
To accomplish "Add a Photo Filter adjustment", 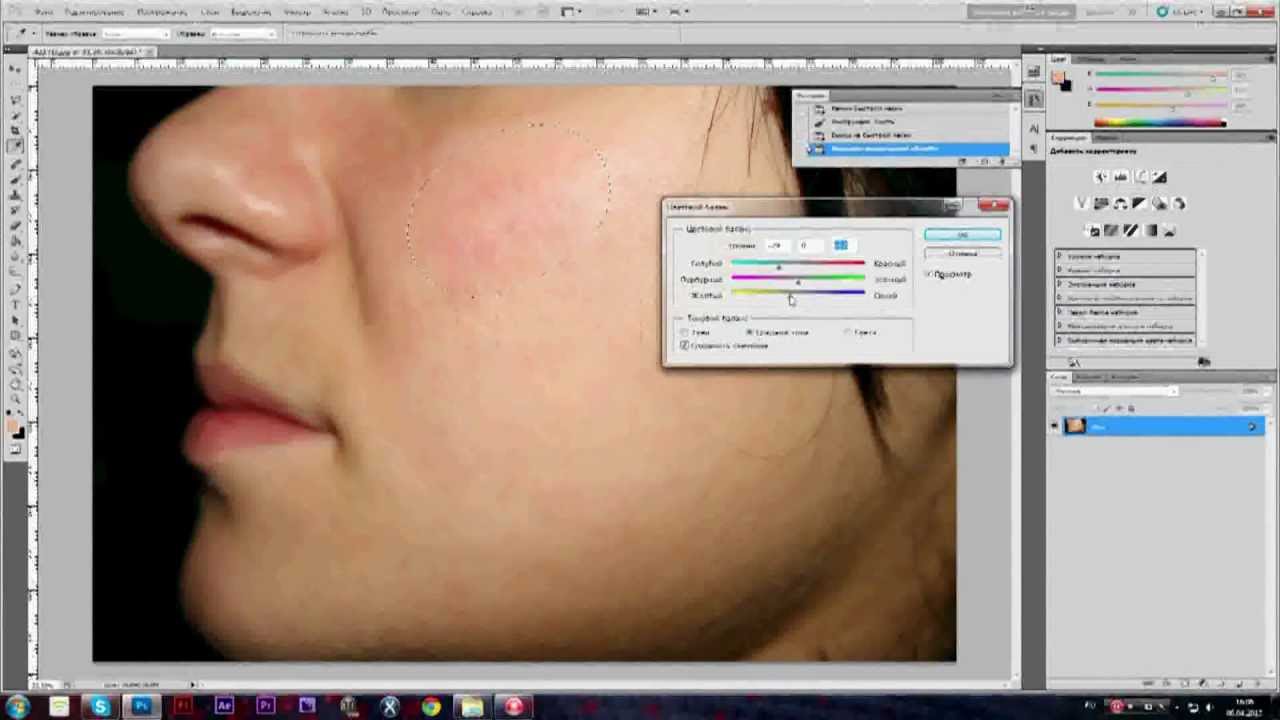I will (1160, 204).
